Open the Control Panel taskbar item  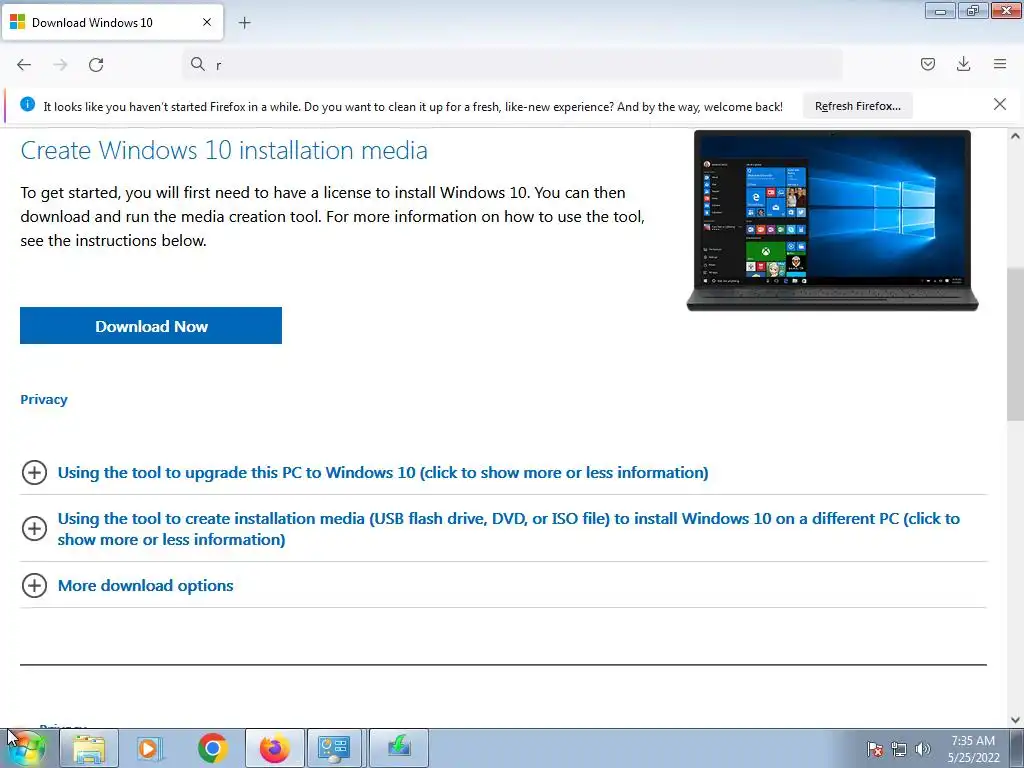pos(334,748)
